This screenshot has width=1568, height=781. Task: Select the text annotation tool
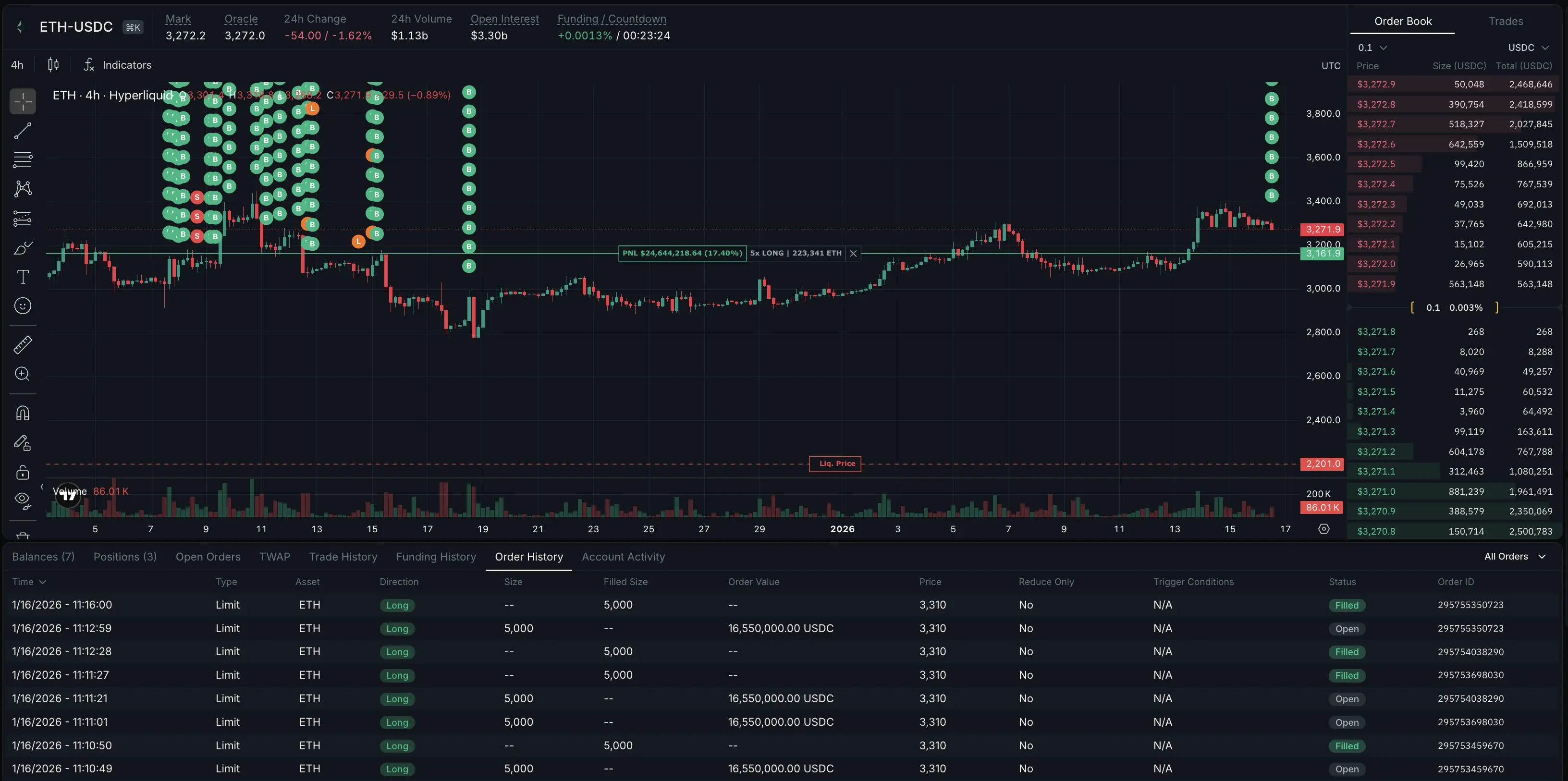click(x=23, y=277)
